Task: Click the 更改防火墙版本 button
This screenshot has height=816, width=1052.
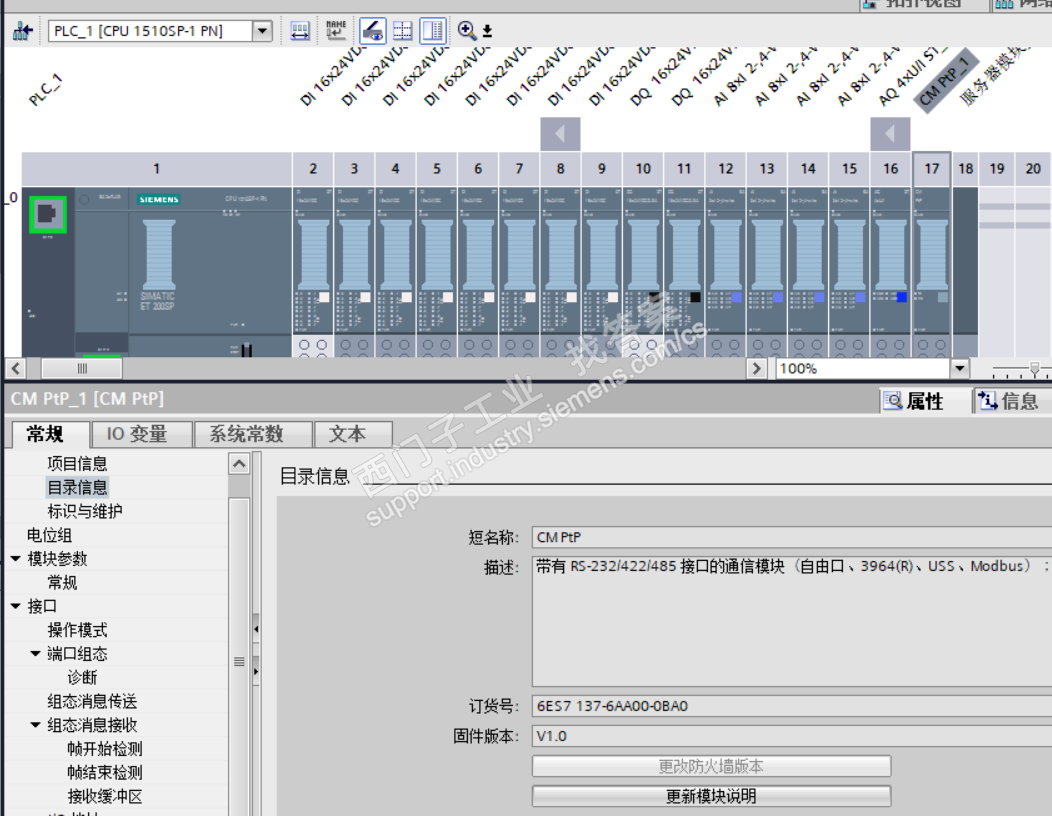Action: pos(711,766)
